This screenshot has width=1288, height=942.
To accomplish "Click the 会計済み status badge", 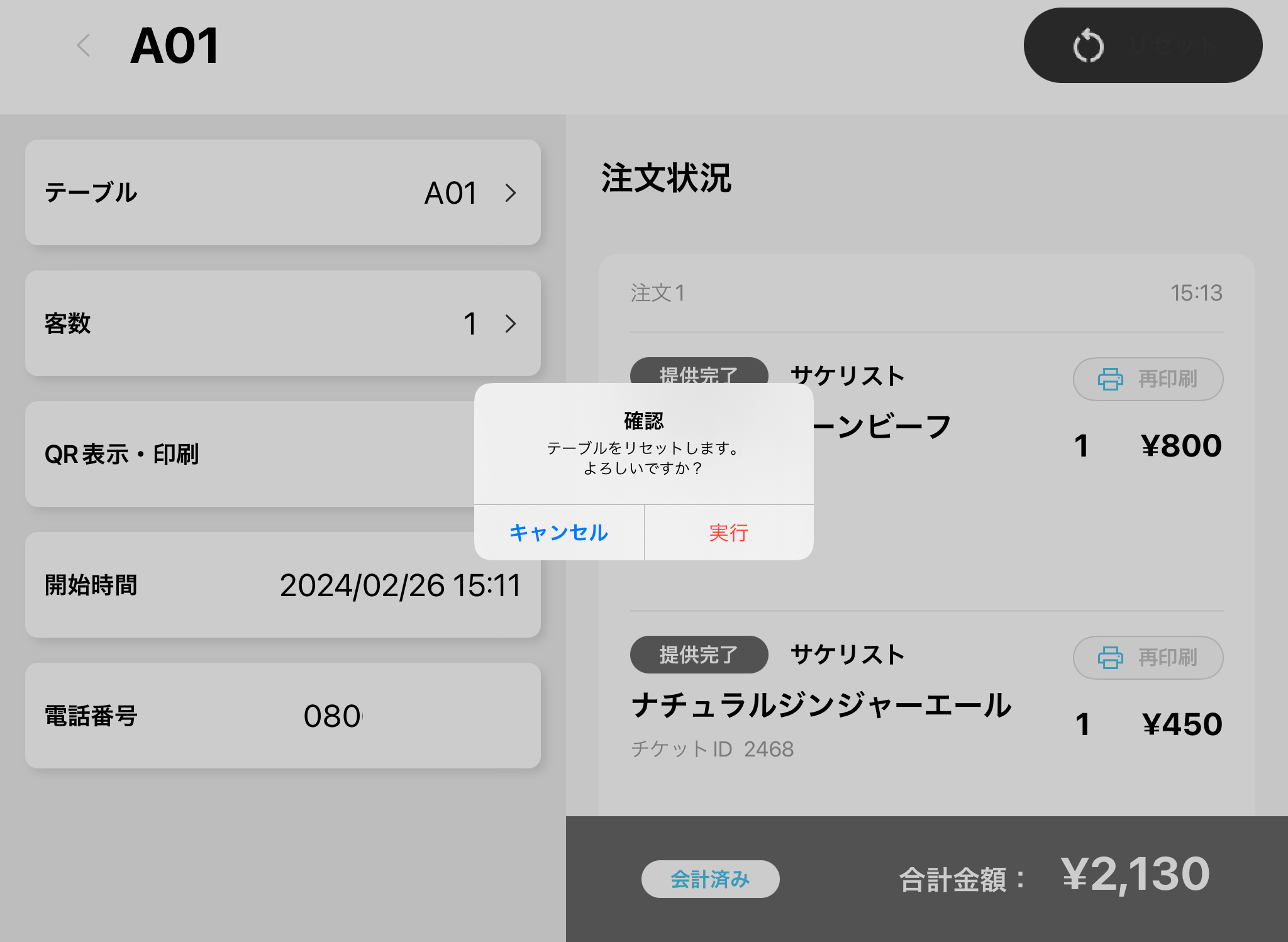I will point(710,879).
